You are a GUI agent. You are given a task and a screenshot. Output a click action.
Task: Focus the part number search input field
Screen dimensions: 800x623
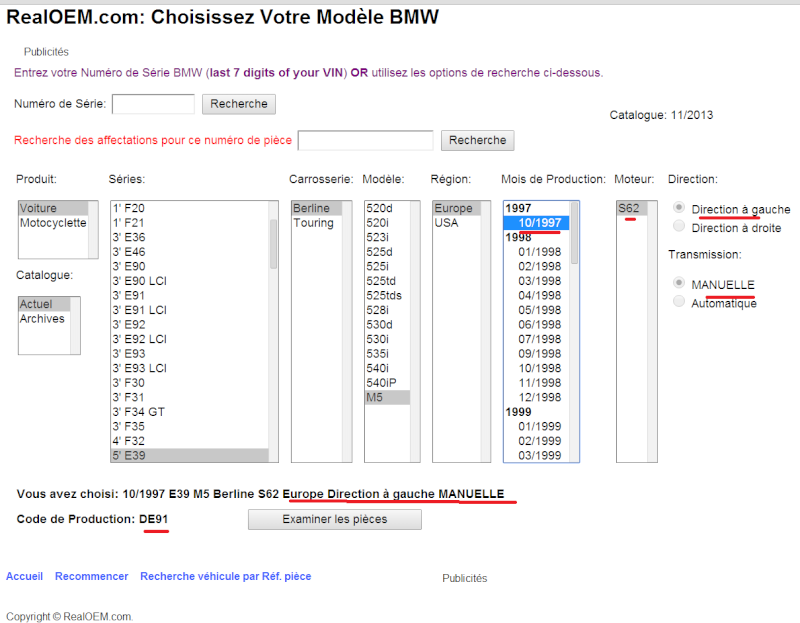pyautogui.click(x=365, y=140)
